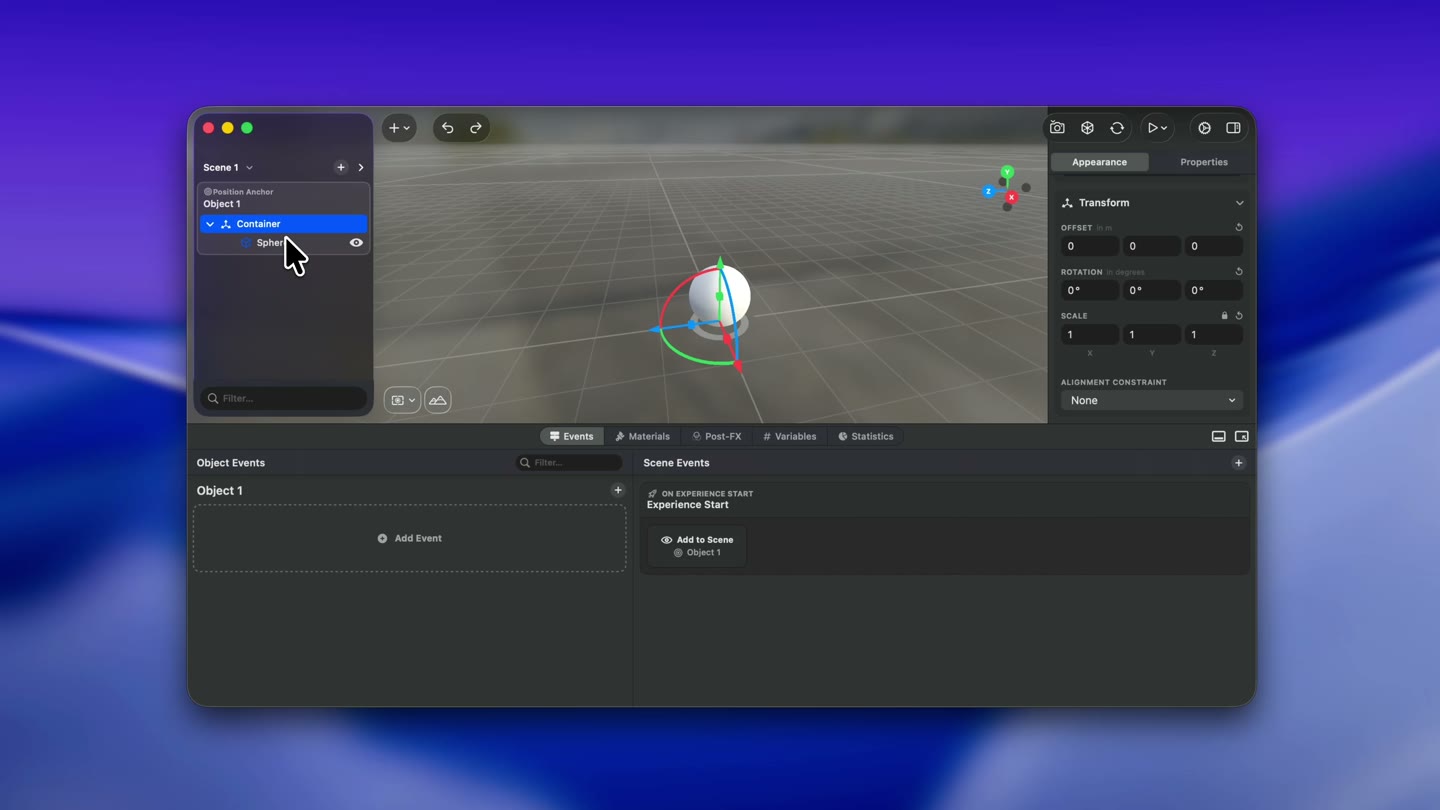The width and height of the screenshot is (1440, 810).
Task: Open the play preview dropdown
Action: pyautogui.click(x=1157, y=128)
